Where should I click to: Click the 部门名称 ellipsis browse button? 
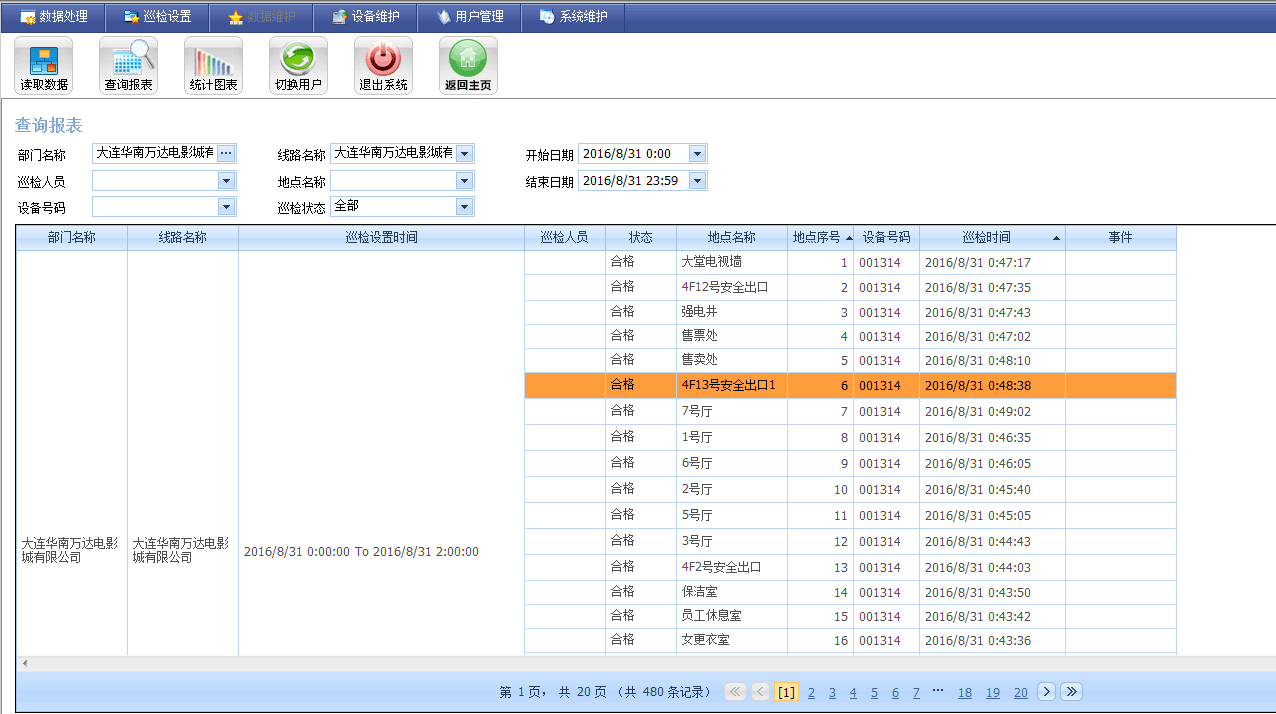(226, 153)
